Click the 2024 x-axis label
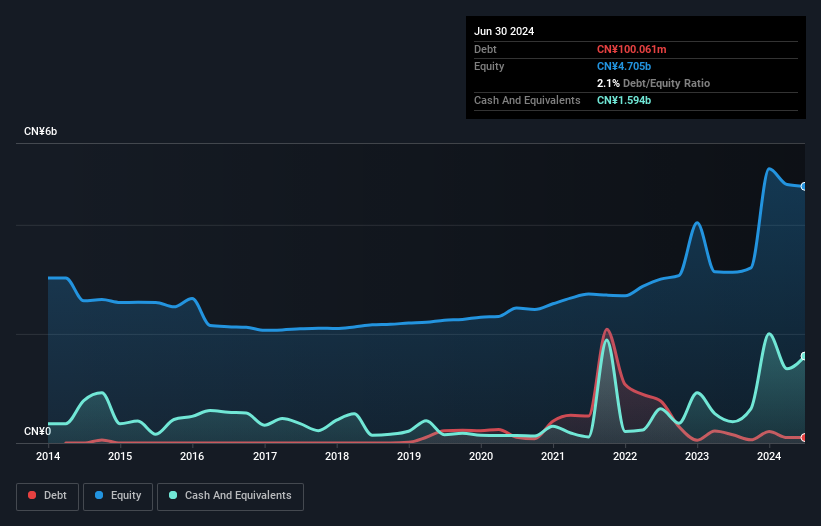Viewport: 821px width, 526px height. pyautogui.click(x=769, y=456)
